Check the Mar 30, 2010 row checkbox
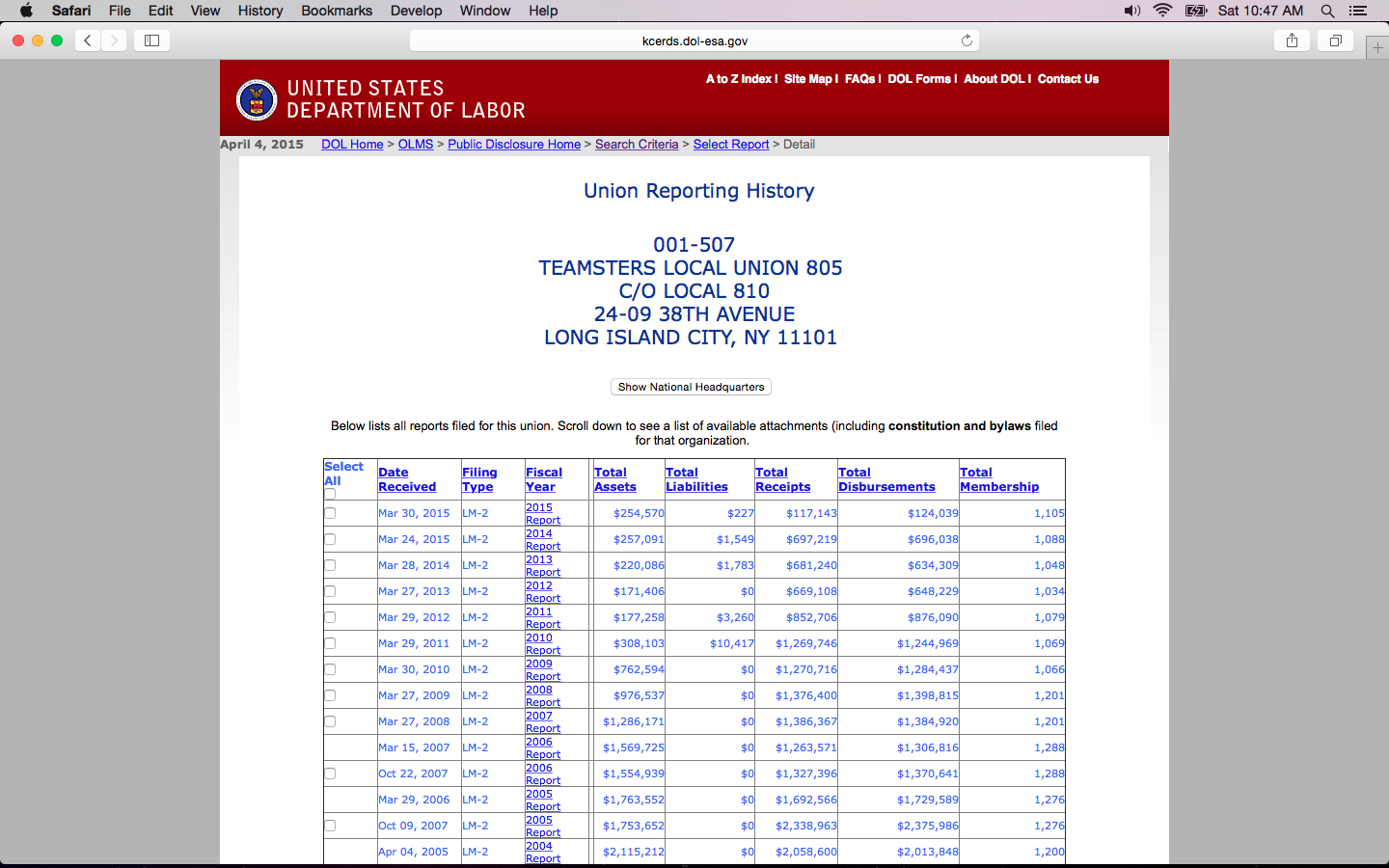 pyautogui.click(x=330, y=669)
